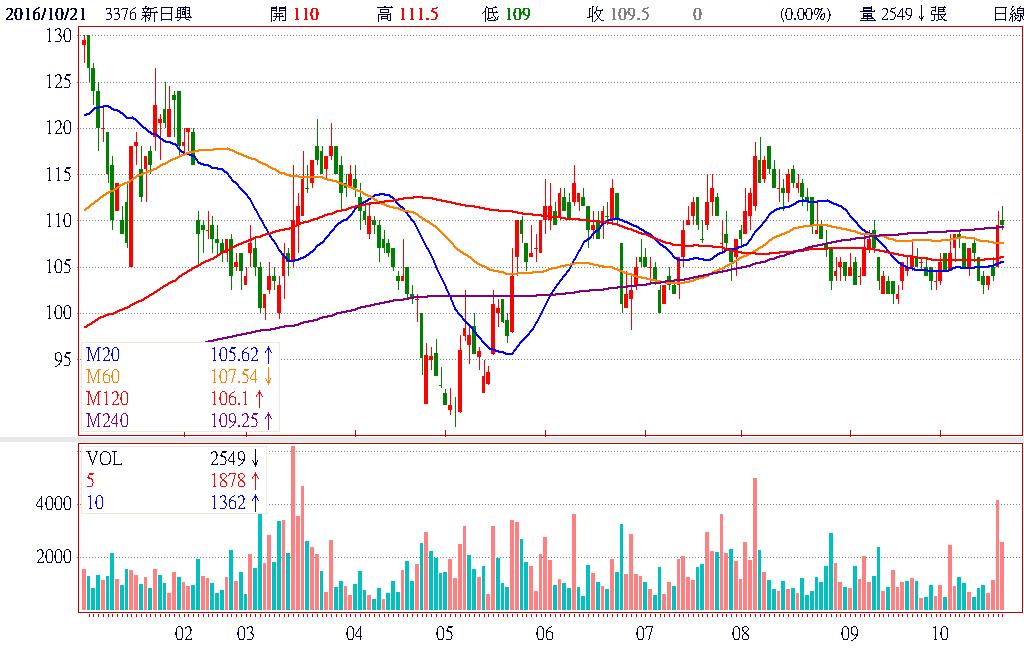Click the down arrow beside VOL 2549
This screenshot has height=662, width=1024.
click(255, 459)
